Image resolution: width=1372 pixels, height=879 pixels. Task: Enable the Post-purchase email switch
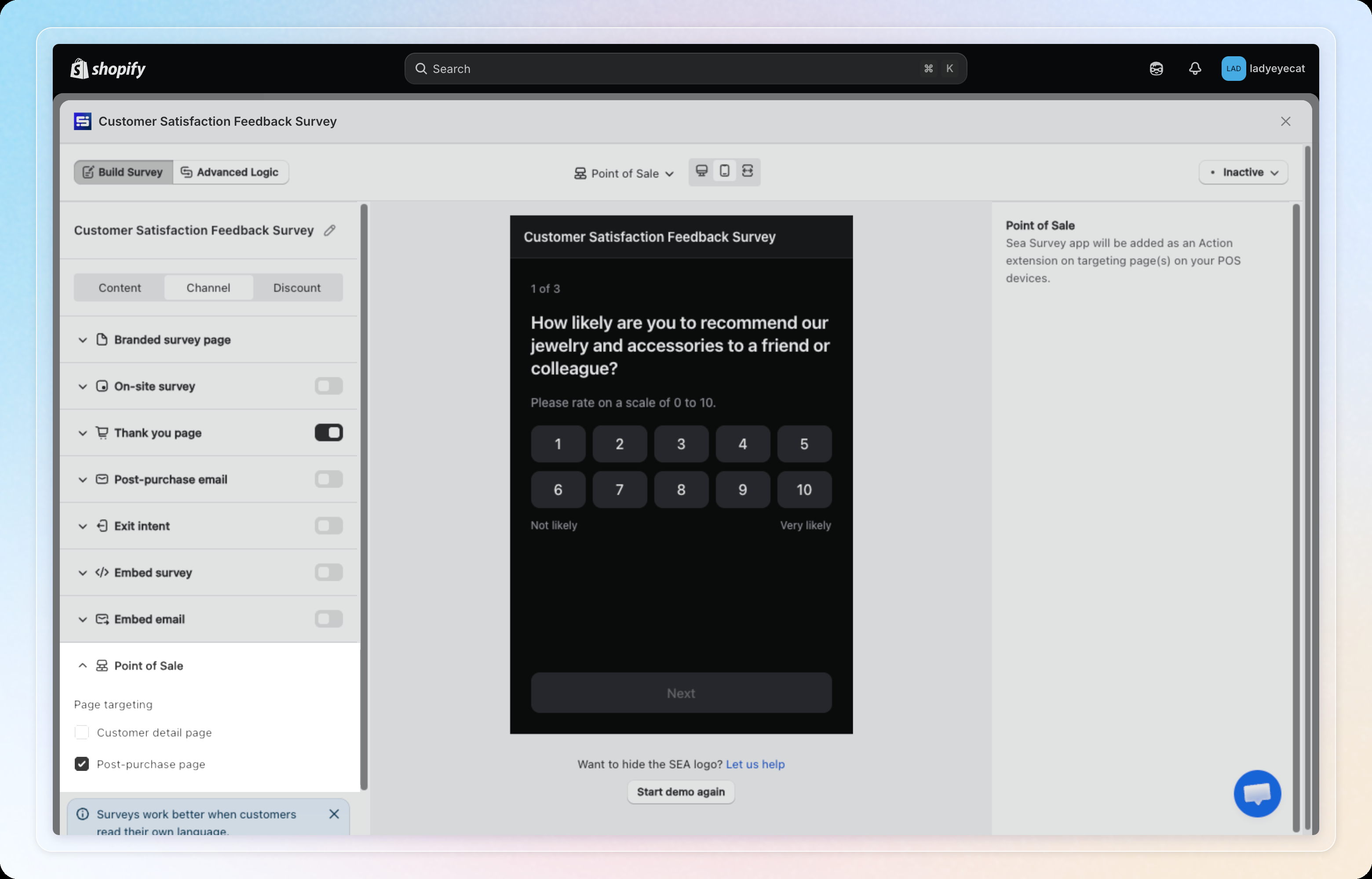click(329, 479)
